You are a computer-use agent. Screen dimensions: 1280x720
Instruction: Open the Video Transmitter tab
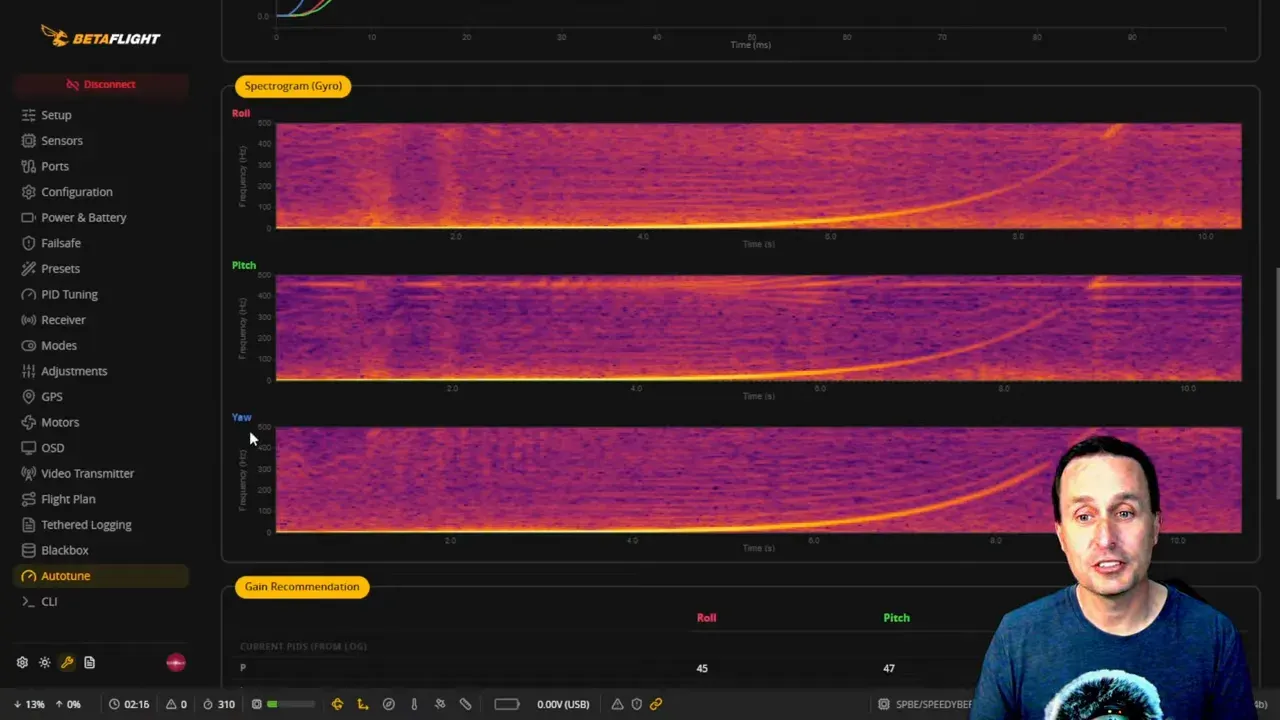pyautogui.click(x=100, y=473)
